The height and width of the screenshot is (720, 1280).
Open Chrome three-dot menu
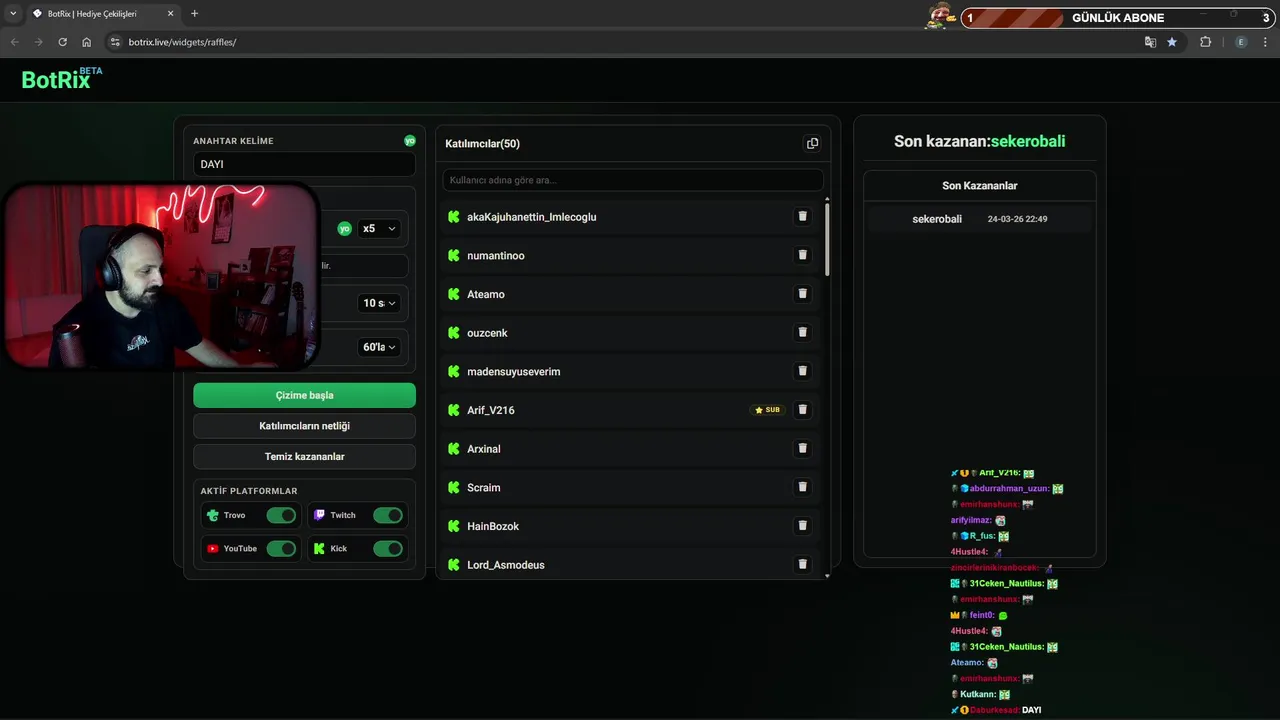(x=1266, y=42)
